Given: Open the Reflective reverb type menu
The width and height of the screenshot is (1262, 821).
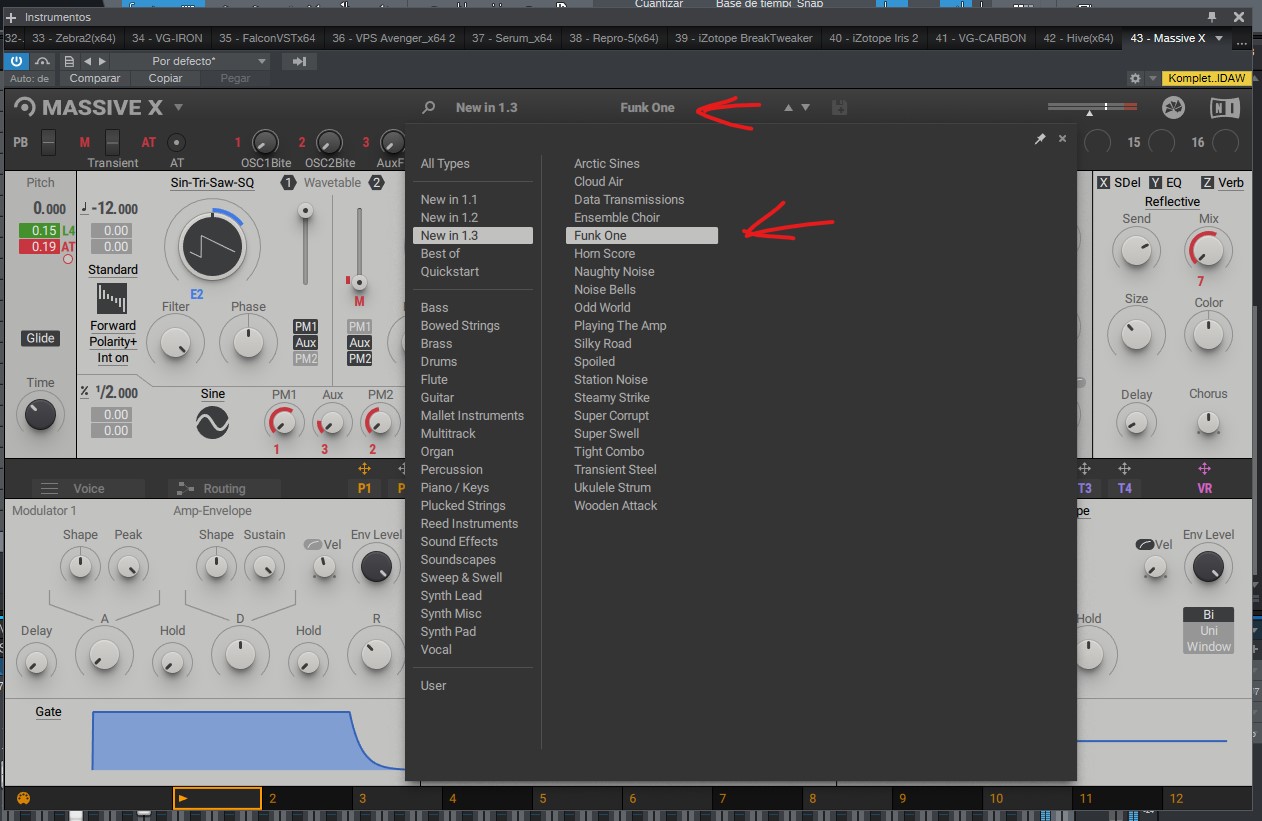Looking at the screenshot, I should click(x=1172, y=201).
